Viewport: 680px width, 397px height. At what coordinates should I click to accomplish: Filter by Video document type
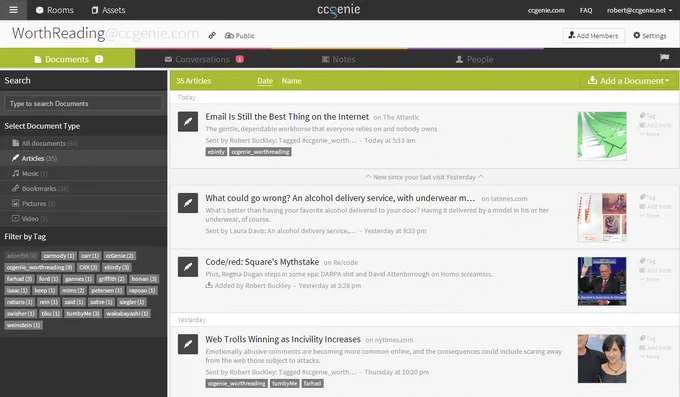click(83, 219)
